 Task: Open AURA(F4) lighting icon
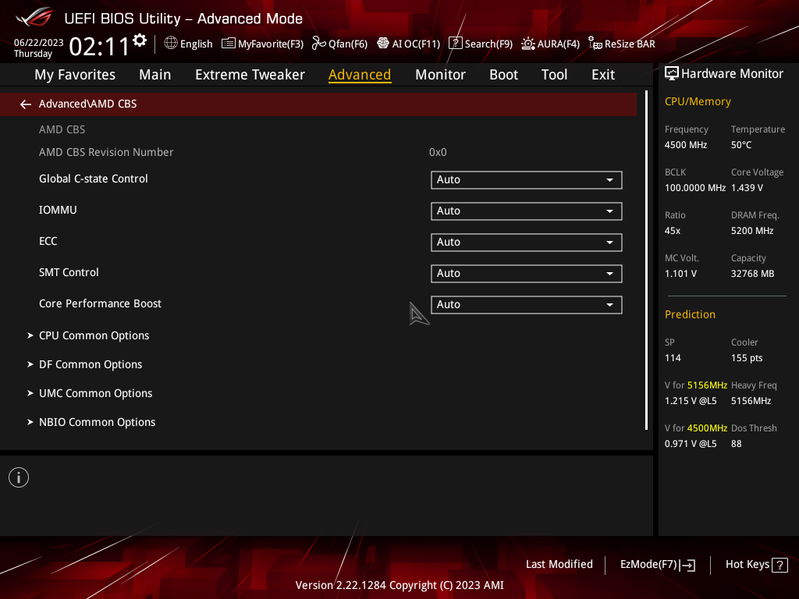point(528,44)
